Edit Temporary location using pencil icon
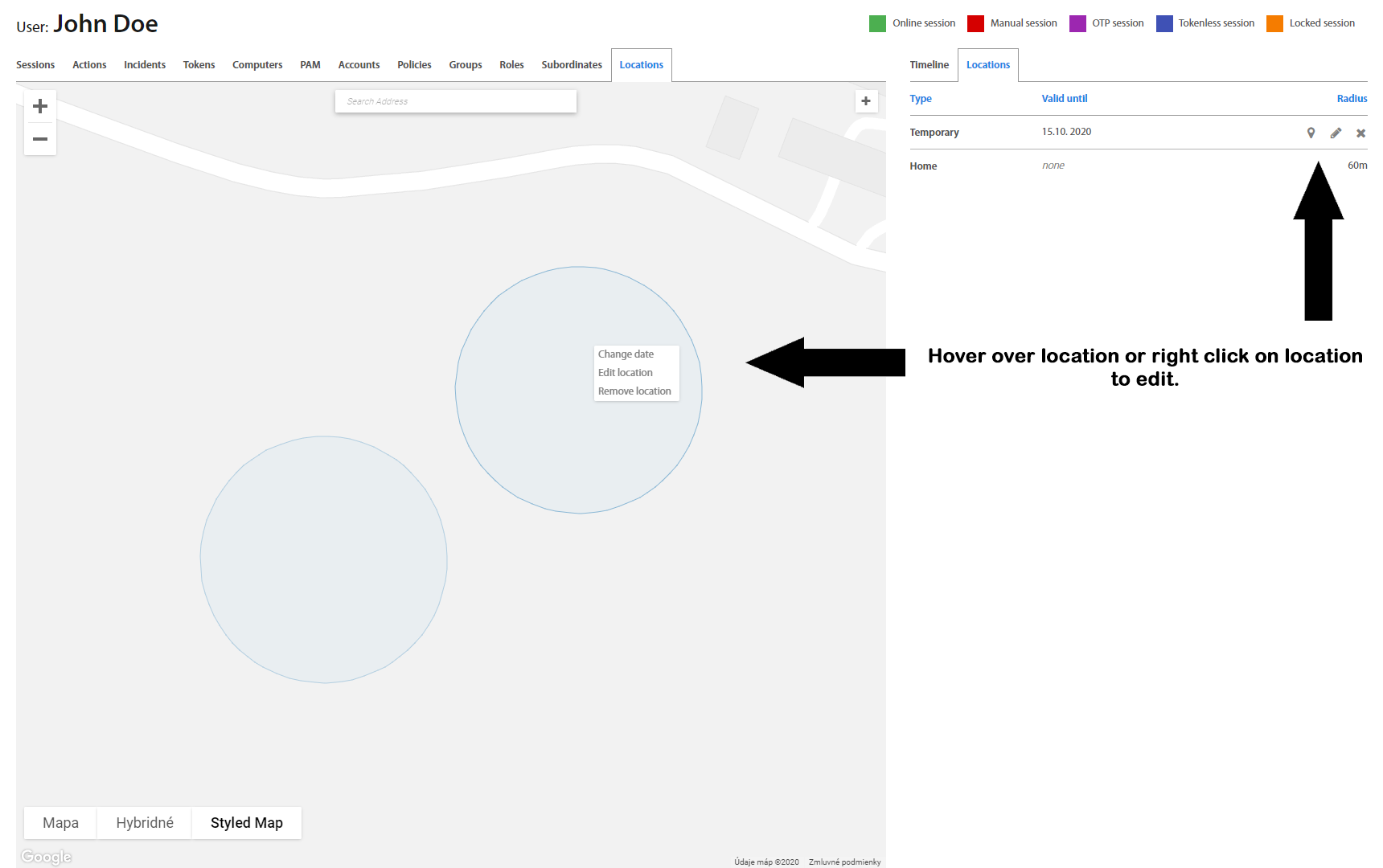This screenshot has width=1383, height=868. click(1336, 133)
